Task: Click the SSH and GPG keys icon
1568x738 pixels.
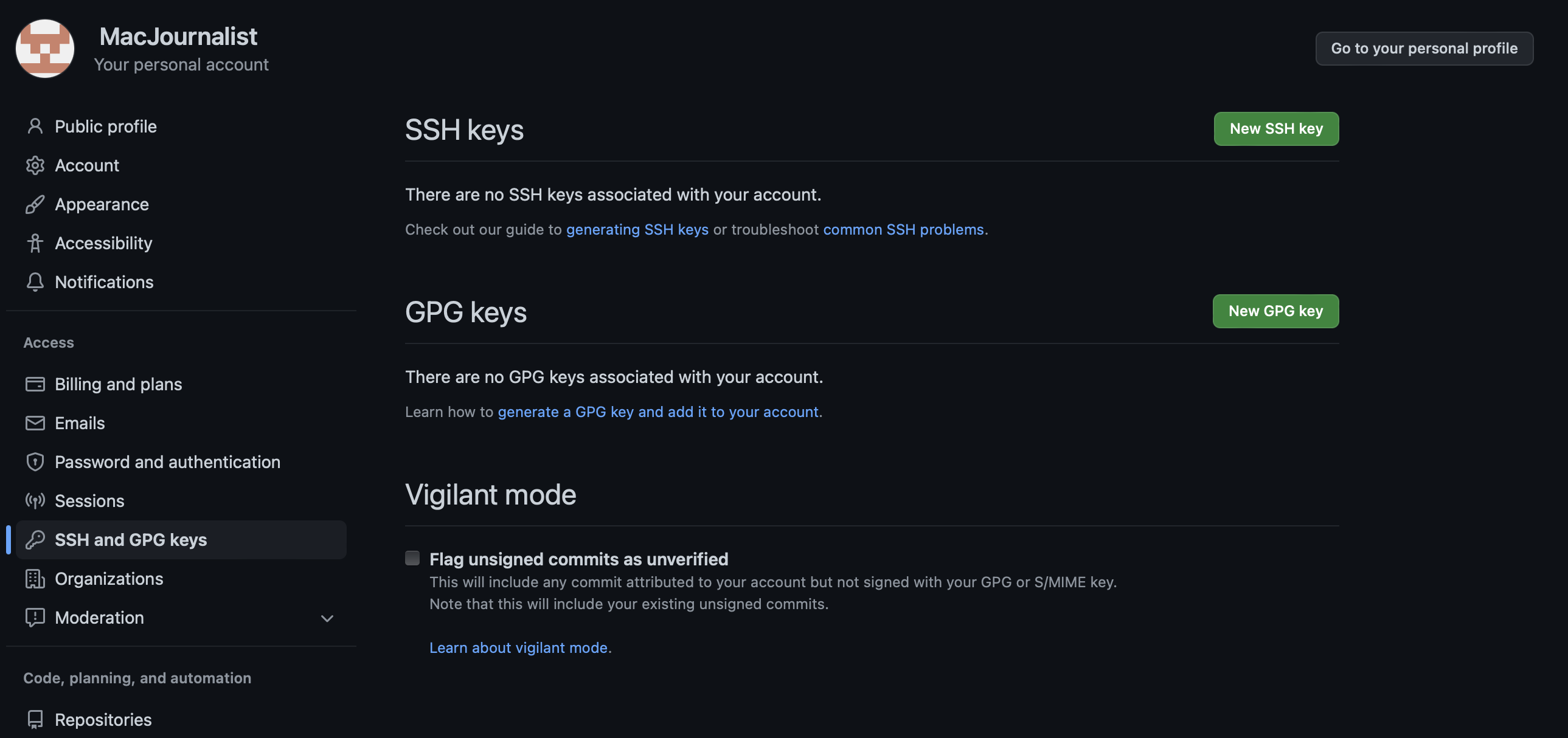Action: 34,540
